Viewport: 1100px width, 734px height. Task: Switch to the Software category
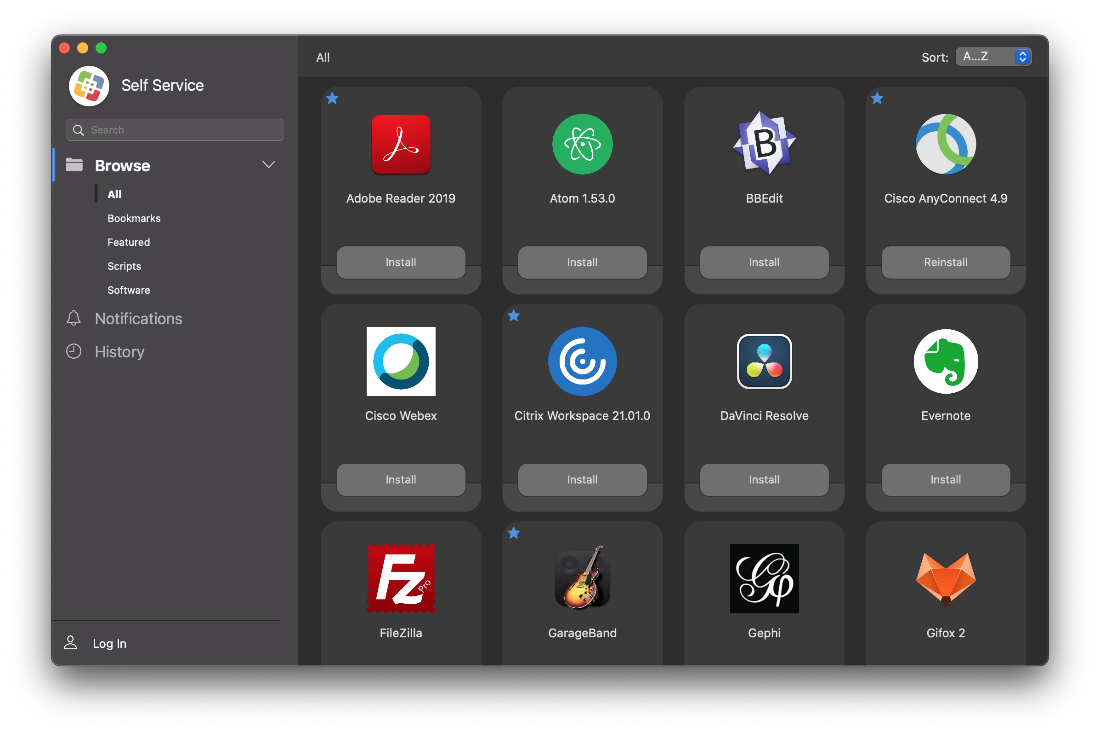[128, 290]
